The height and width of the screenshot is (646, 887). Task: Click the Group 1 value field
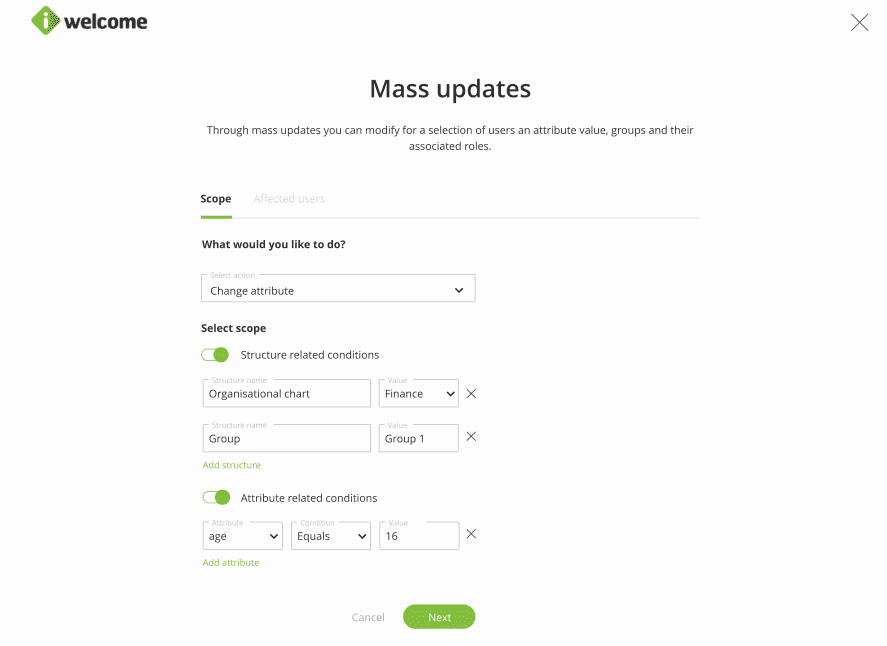coord(418,438)
